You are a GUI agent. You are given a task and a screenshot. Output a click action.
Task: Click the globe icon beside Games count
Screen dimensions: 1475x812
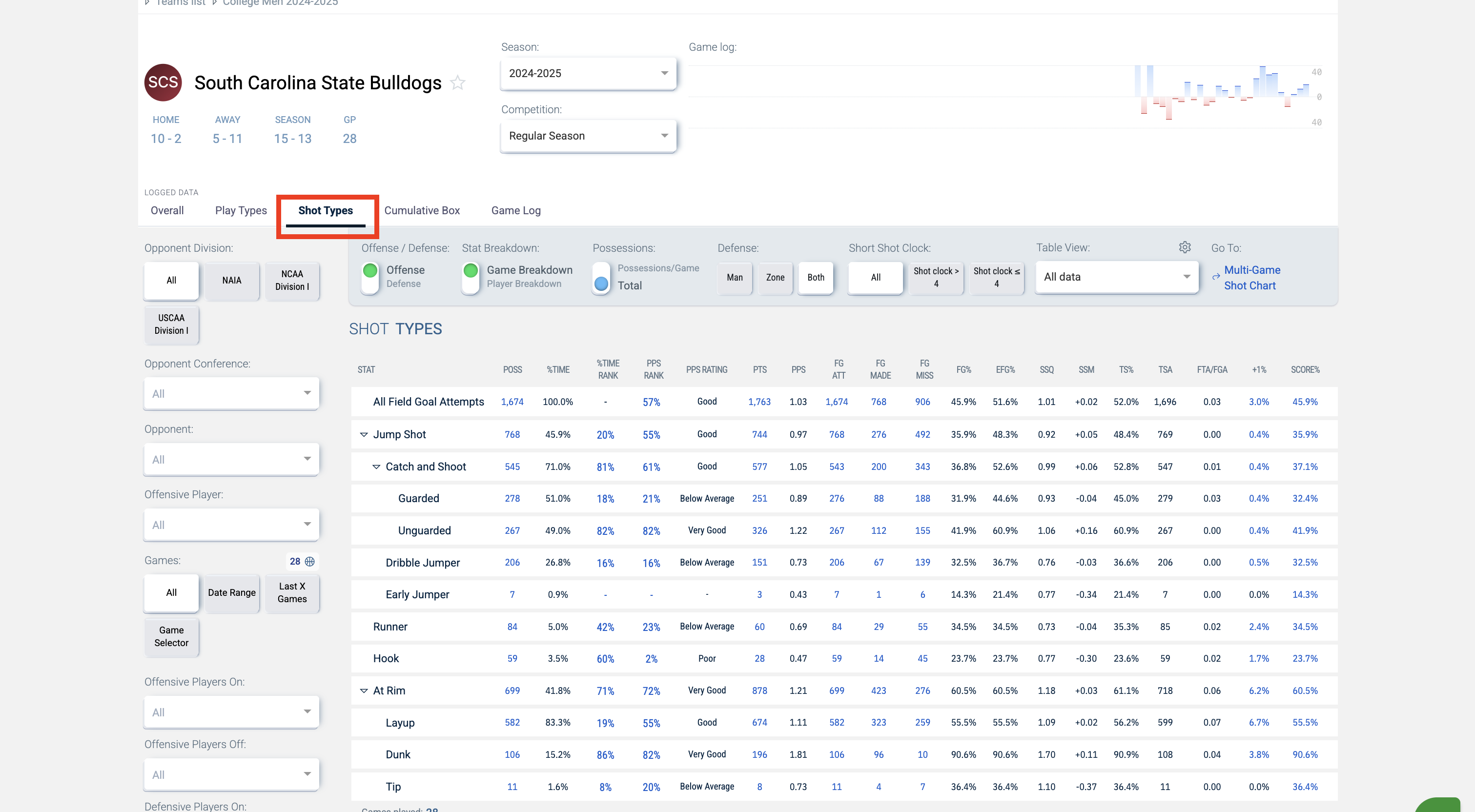tap(310, 561)
